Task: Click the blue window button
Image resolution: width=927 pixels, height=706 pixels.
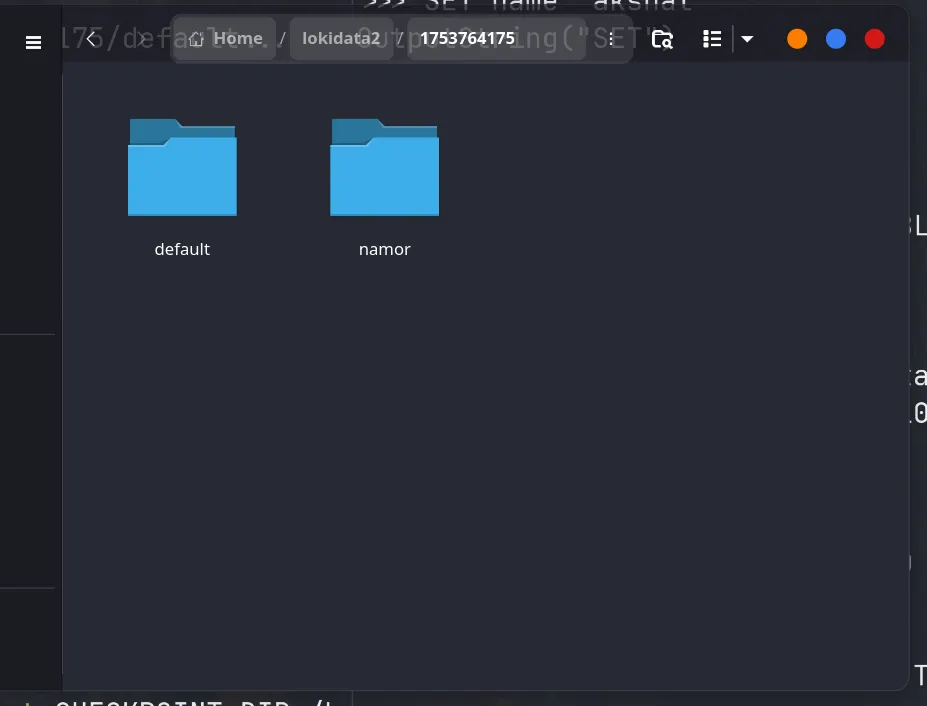Action: click(x=836, y=39)
